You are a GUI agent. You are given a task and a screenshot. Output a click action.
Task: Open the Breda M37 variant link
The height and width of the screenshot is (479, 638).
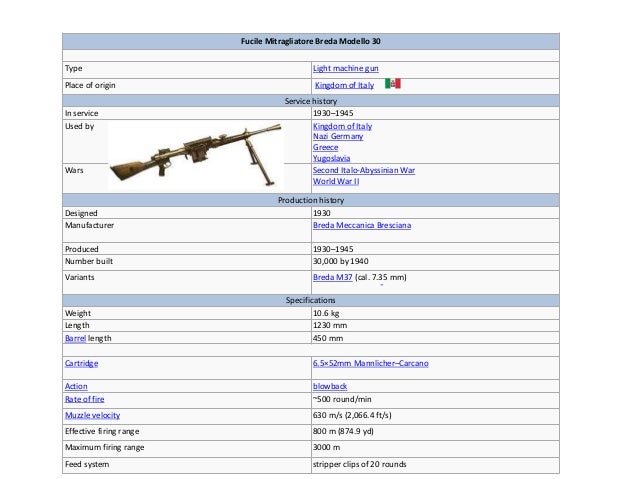[x=332, y=277]
